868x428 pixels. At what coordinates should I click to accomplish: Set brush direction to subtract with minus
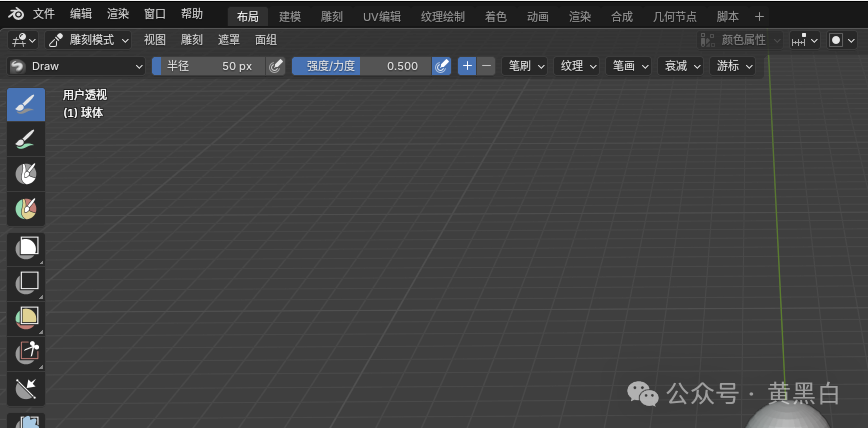(x=486, y=66)
